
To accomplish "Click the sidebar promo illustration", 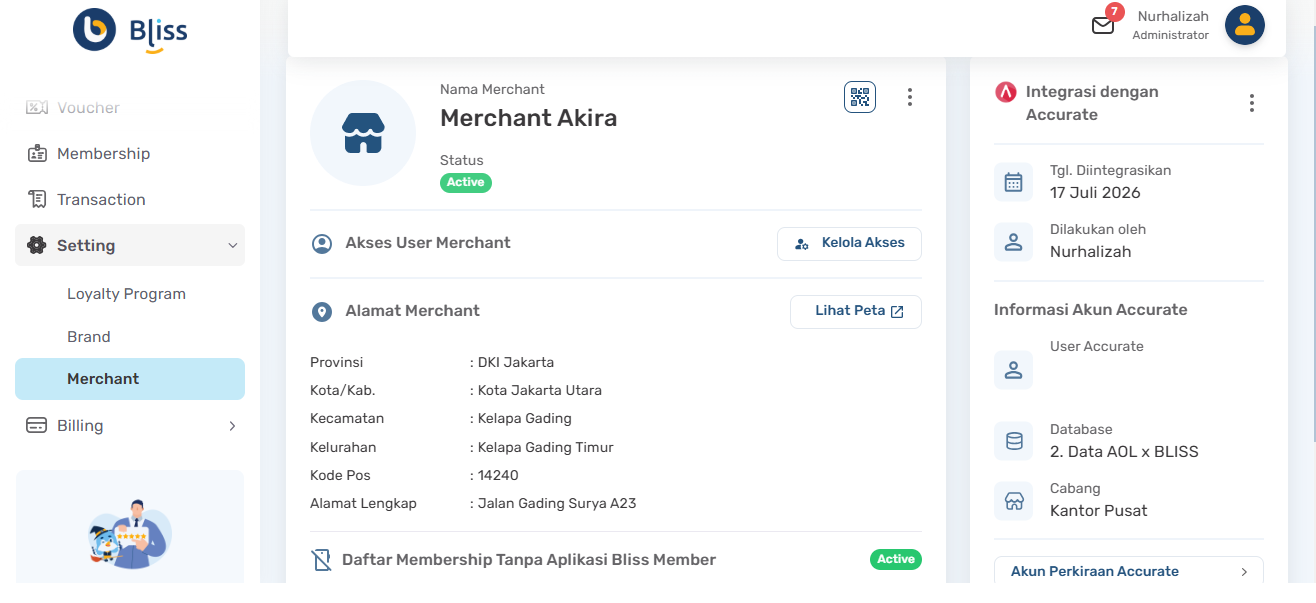I will (x=130, y=534).
